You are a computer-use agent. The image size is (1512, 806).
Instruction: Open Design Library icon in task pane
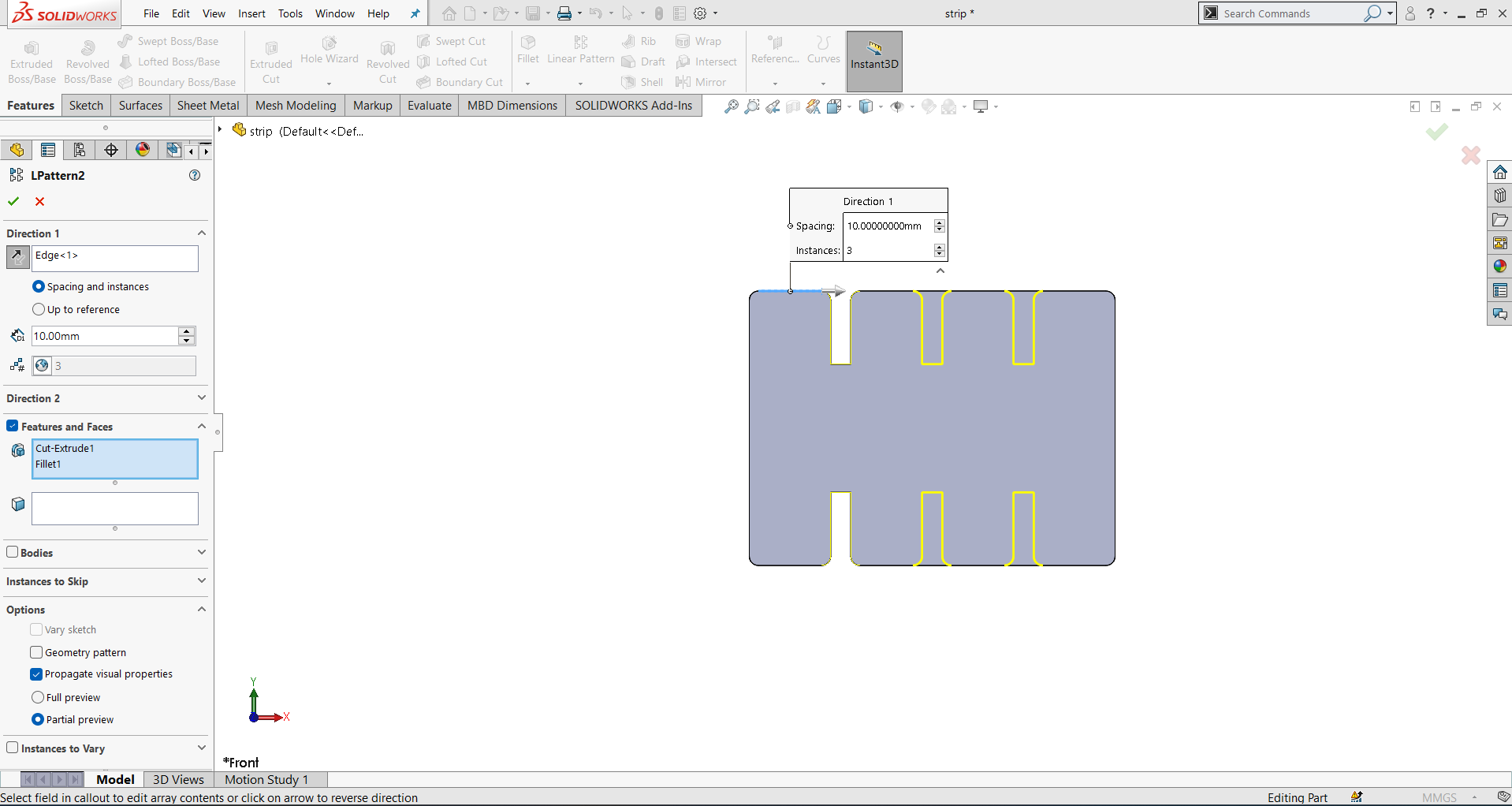pyautogui.click(x=1499, y=196)
